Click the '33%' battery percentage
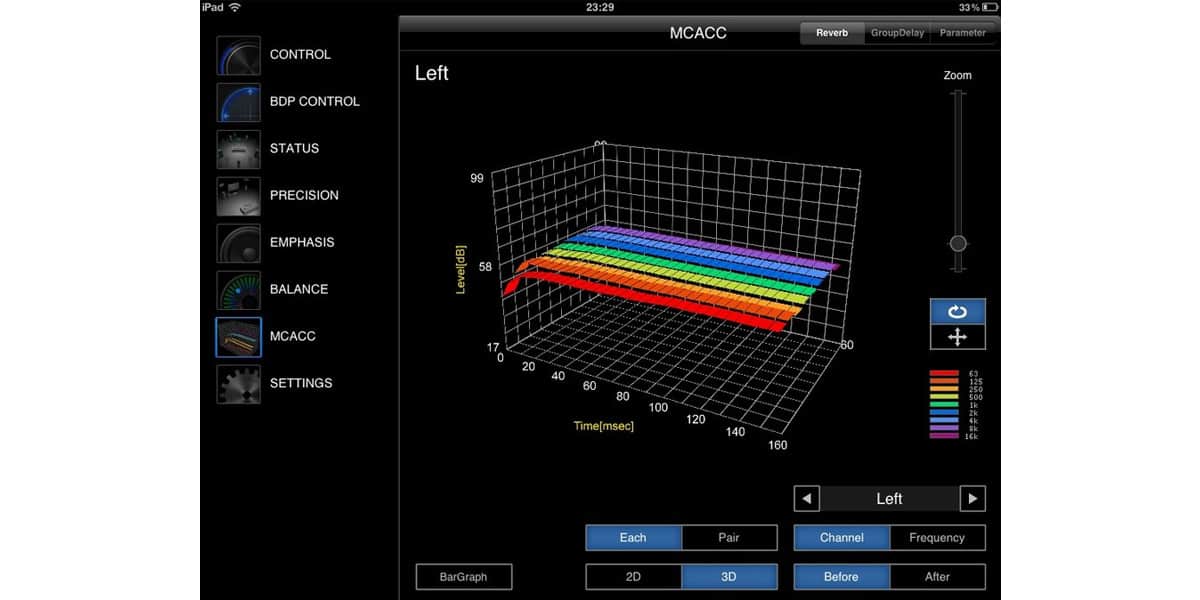Screen dimensions: 1200x600 coord(968,7)
